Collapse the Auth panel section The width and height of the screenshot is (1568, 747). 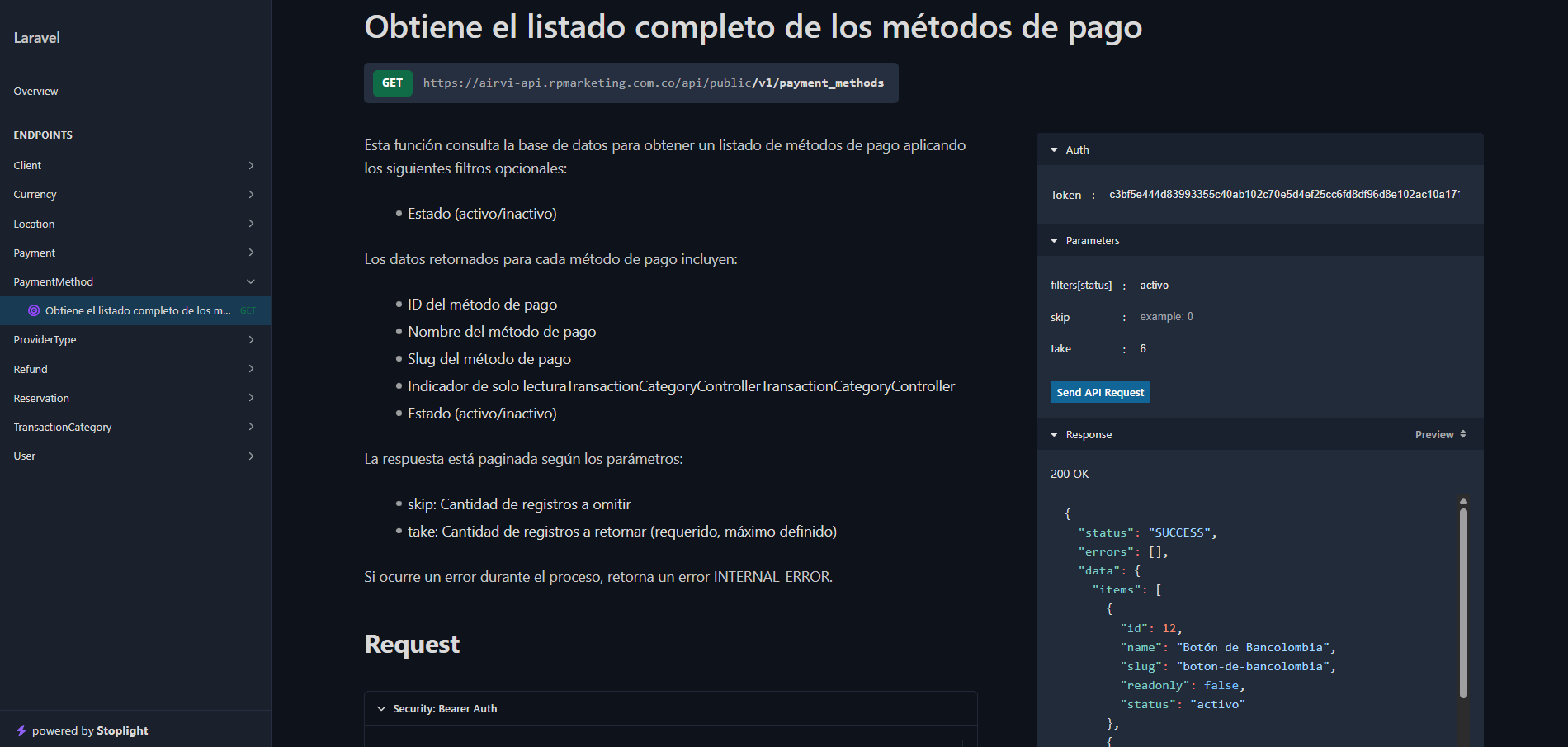(x=1055, y=150)
